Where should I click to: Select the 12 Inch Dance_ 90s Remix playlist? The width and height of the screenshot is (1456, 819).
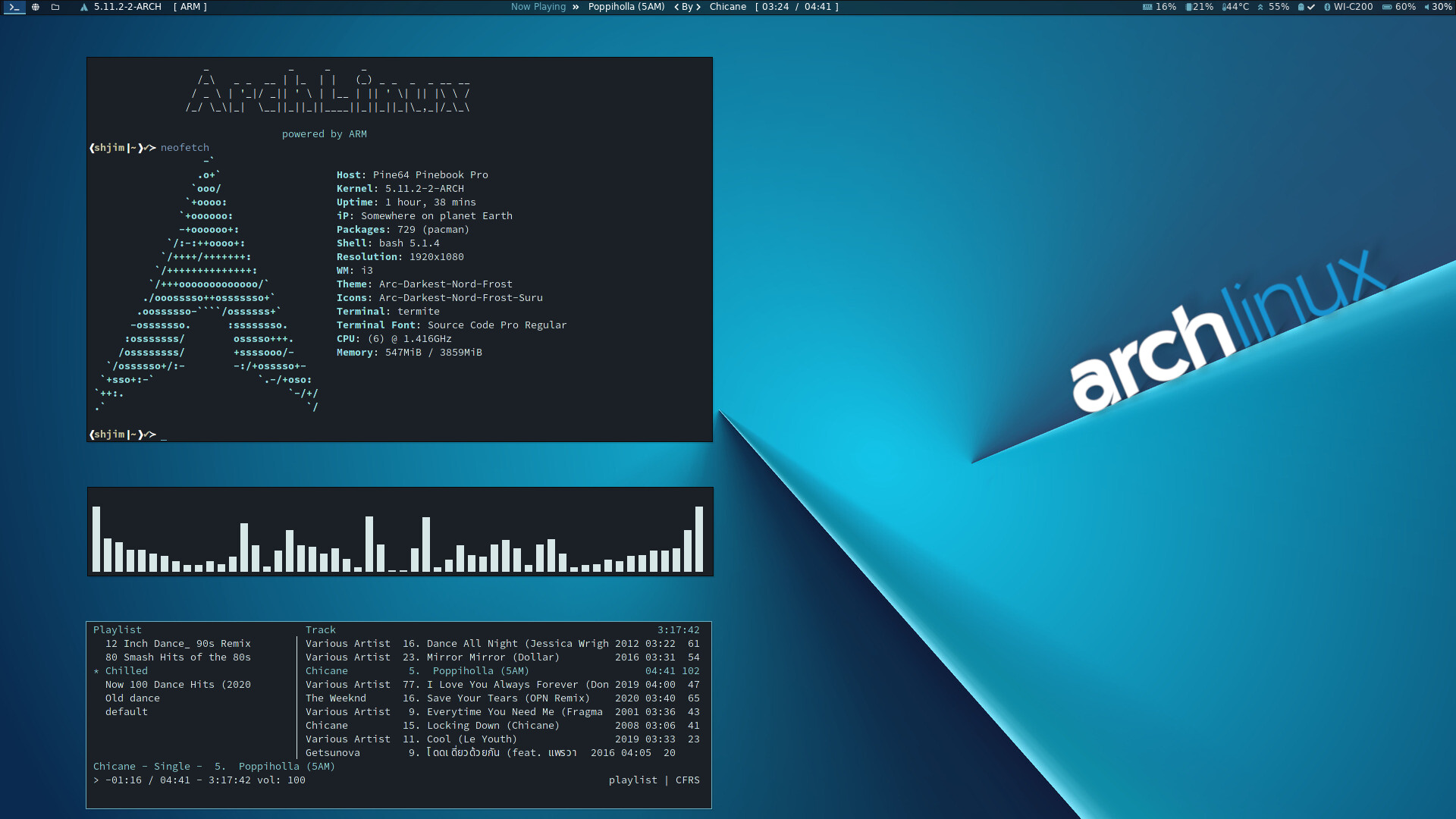click(178, 644)
